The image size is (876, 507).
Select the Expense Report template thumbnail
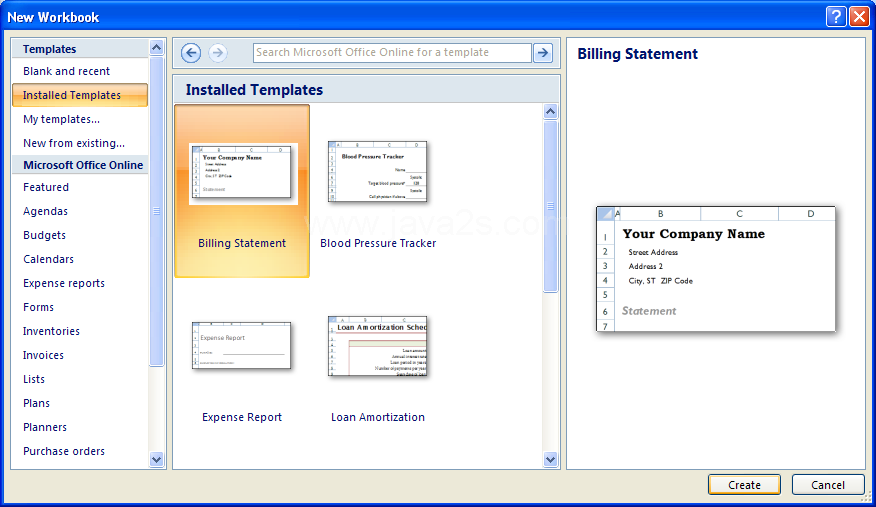[241, 345]
